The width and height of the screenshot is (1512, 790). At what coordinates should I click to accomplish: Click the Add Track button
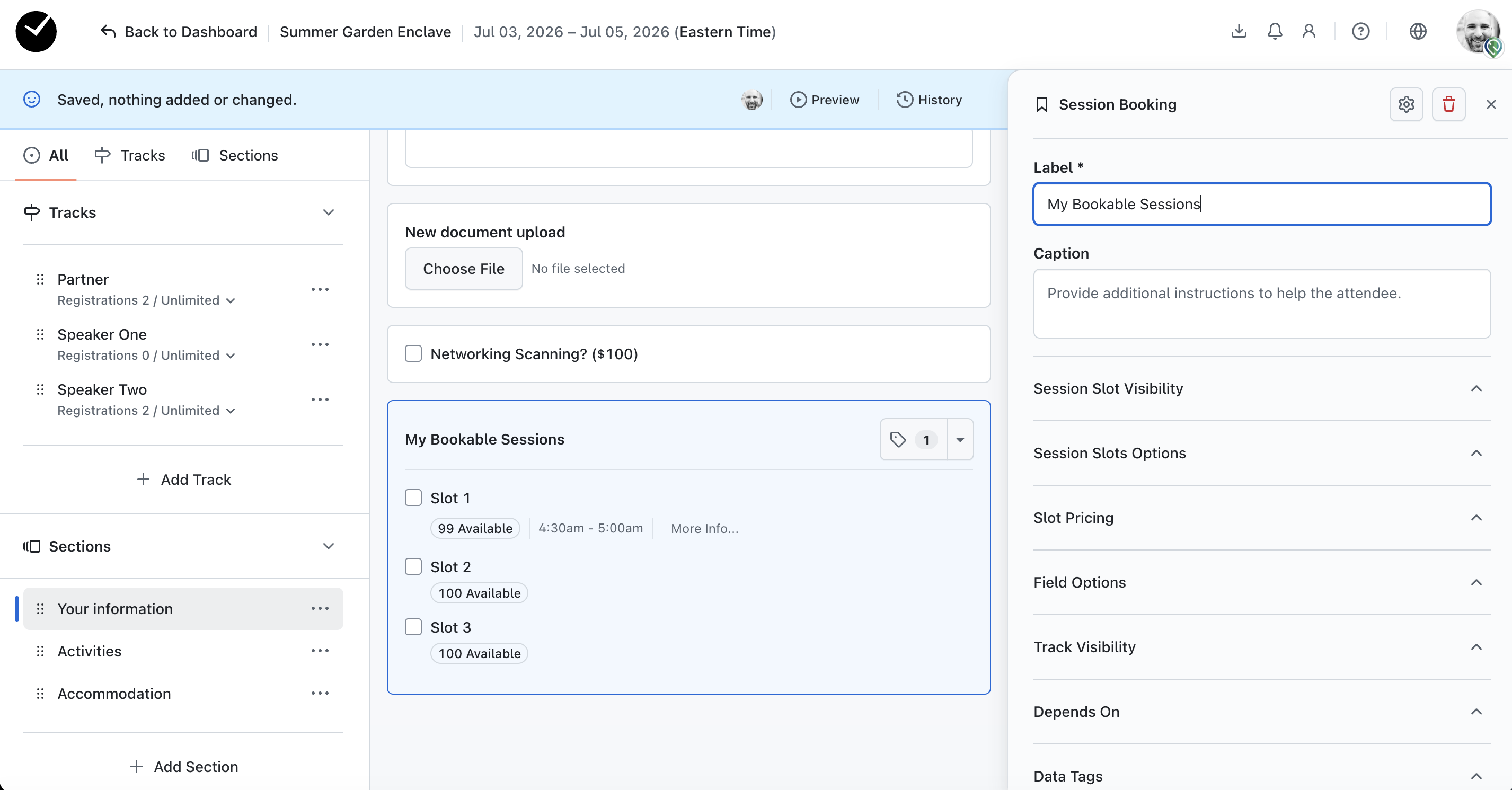(x=184, y=480)
